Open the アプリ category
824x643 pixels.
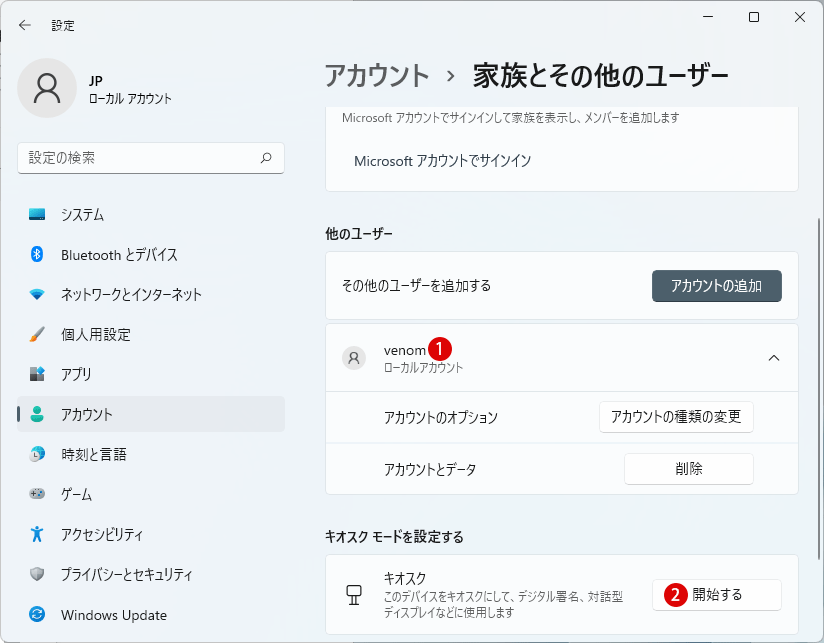pos(151,374)
